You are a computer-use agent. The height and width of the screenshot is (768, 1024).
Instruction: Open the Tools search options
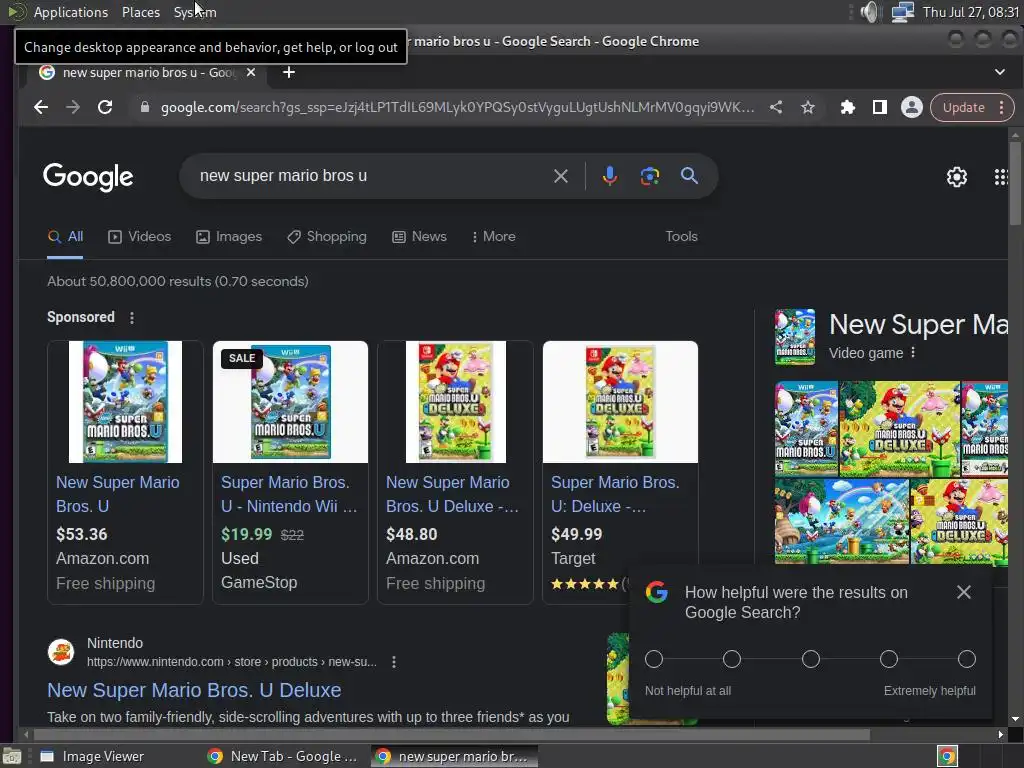tap(681, 236)
